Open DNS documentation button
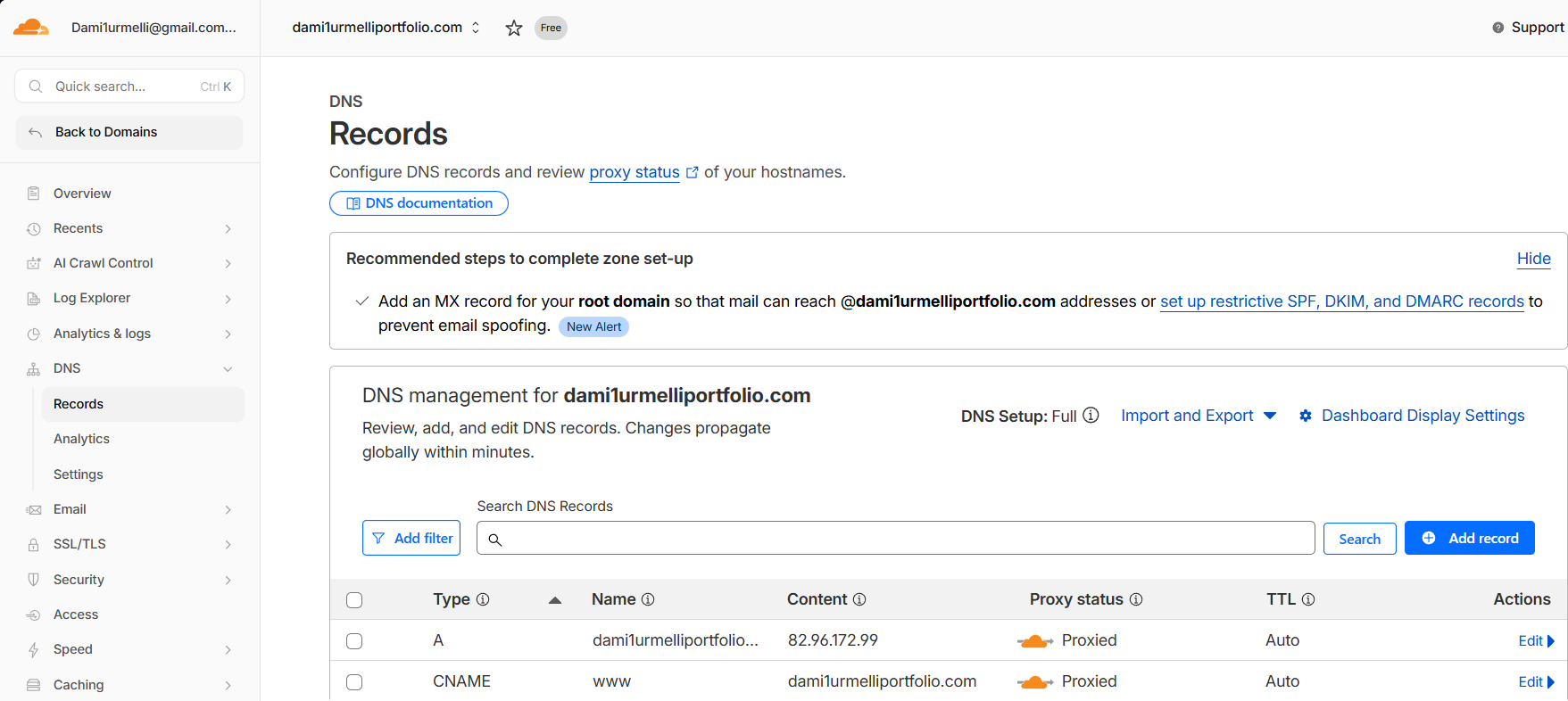The width and height of the screenshot is (1568, 701). (x=419, y=203)
